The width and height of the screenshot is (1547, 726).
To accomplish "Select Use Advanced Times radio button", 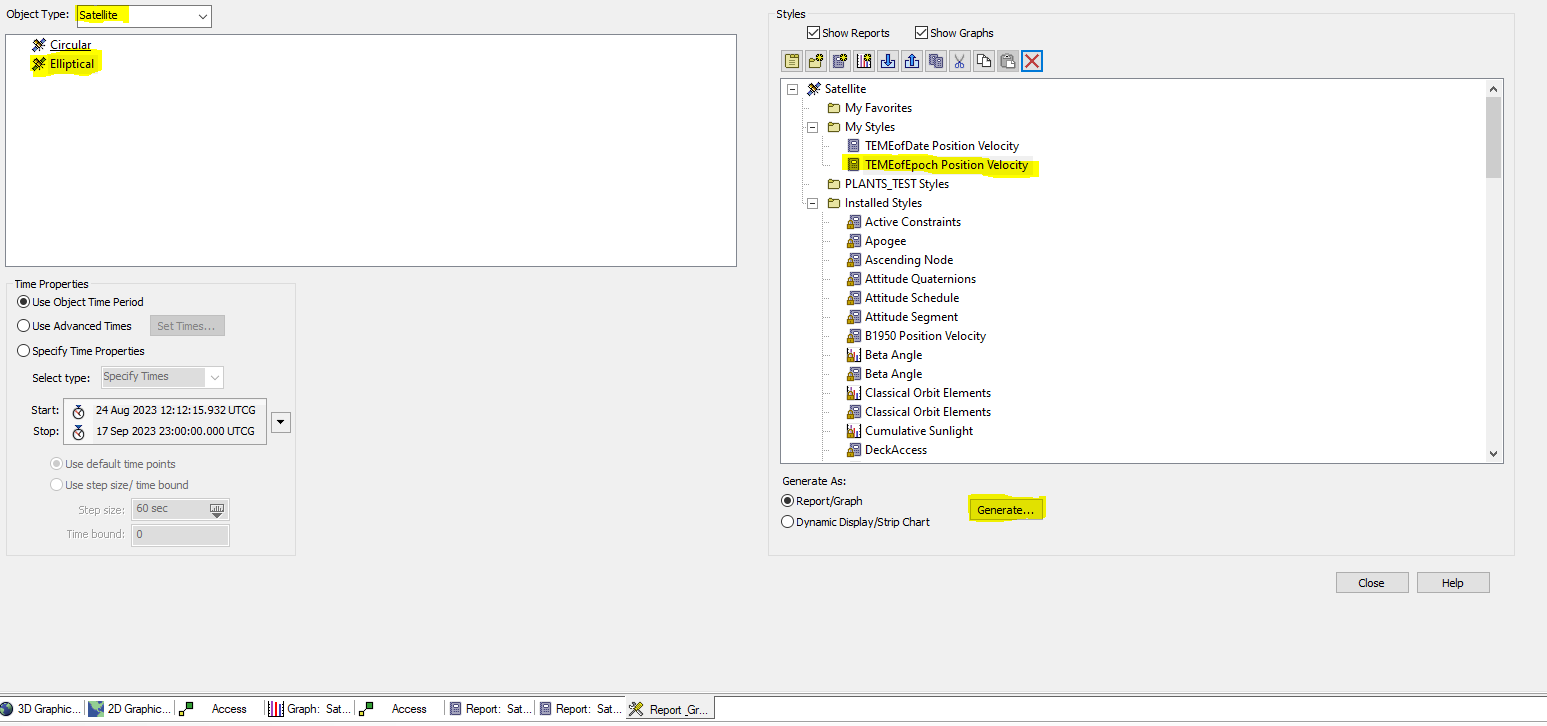I will click(24, 326).
